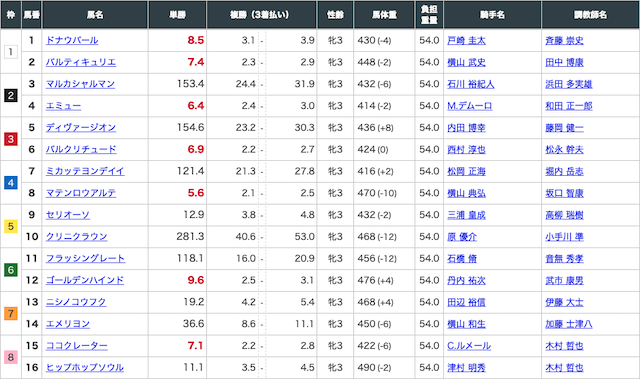The image size is (640, 379).
Task: Open horse link エミュー
Action: pos(63,106)
